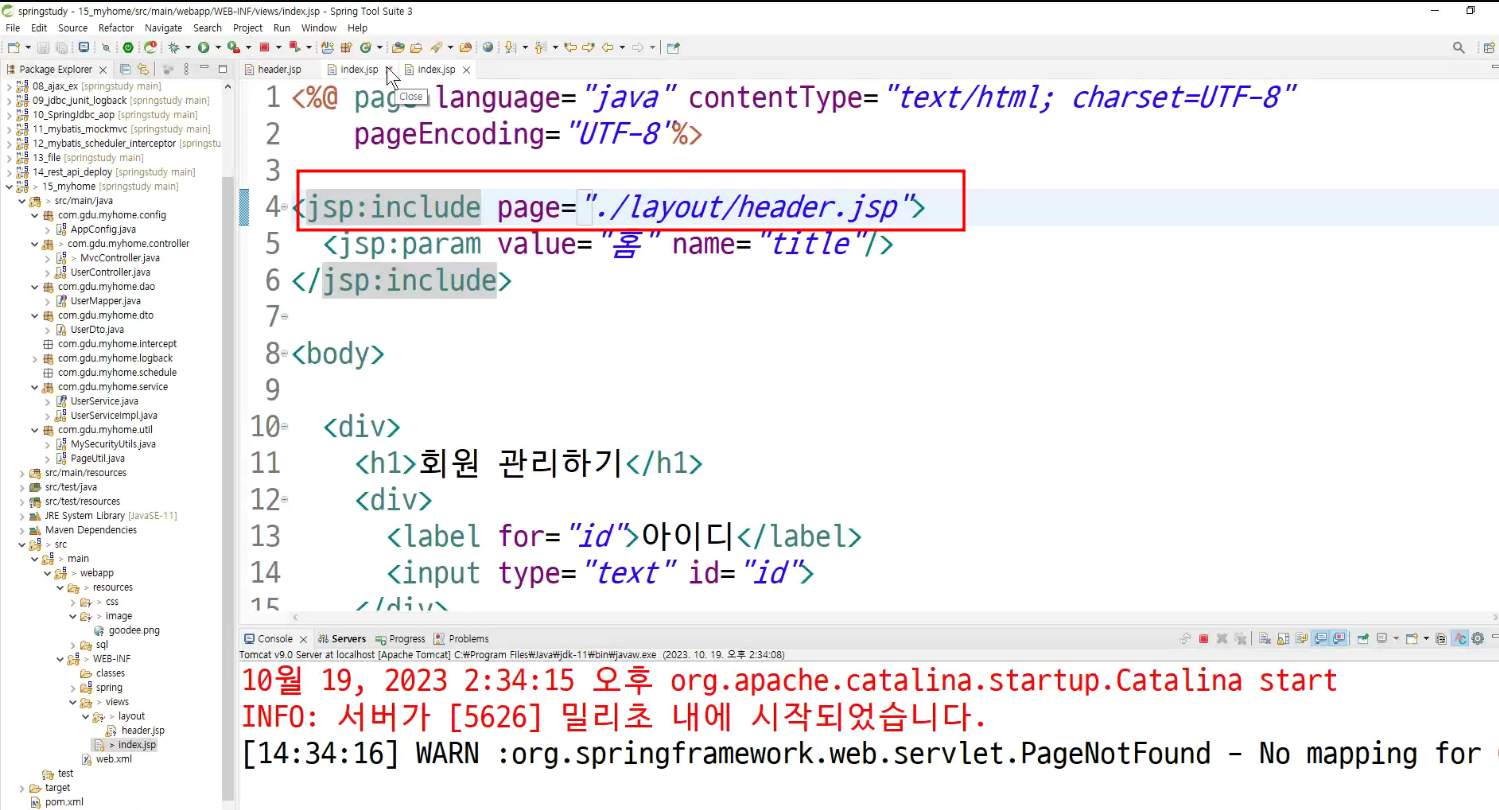The height and width of the screenshot is (810, 1499).
Task: Terminate server with red square in Console
Action: click(x=1204, y=638)
